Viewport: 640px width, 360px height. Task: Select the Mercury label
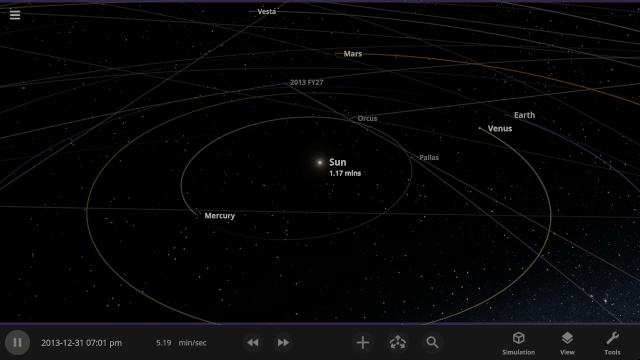tap(220, 216)
